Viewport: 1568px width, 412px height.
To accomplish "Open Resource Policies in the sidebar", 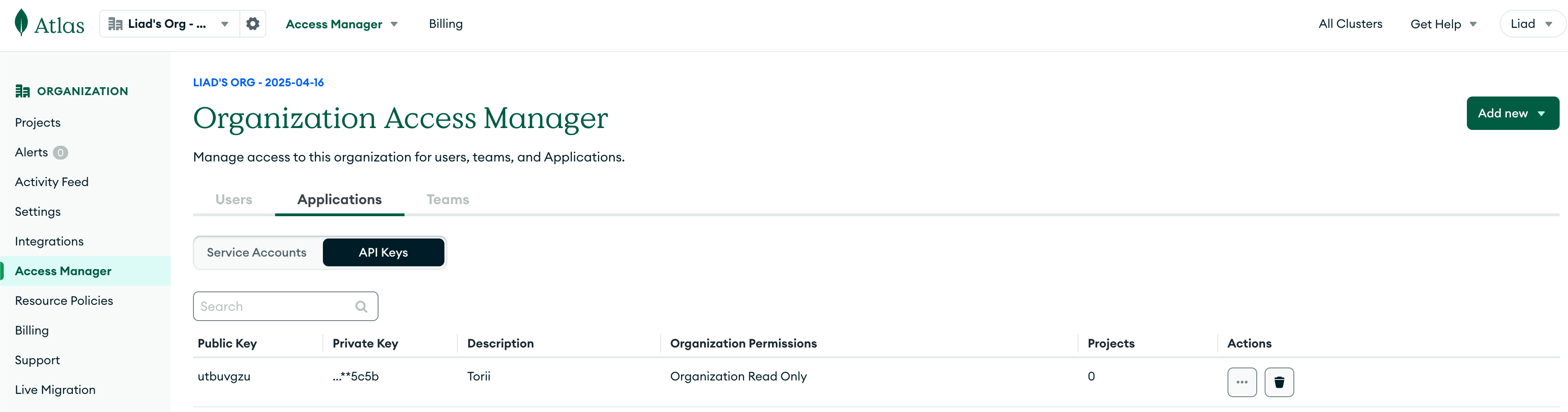I will coord(64,301).
